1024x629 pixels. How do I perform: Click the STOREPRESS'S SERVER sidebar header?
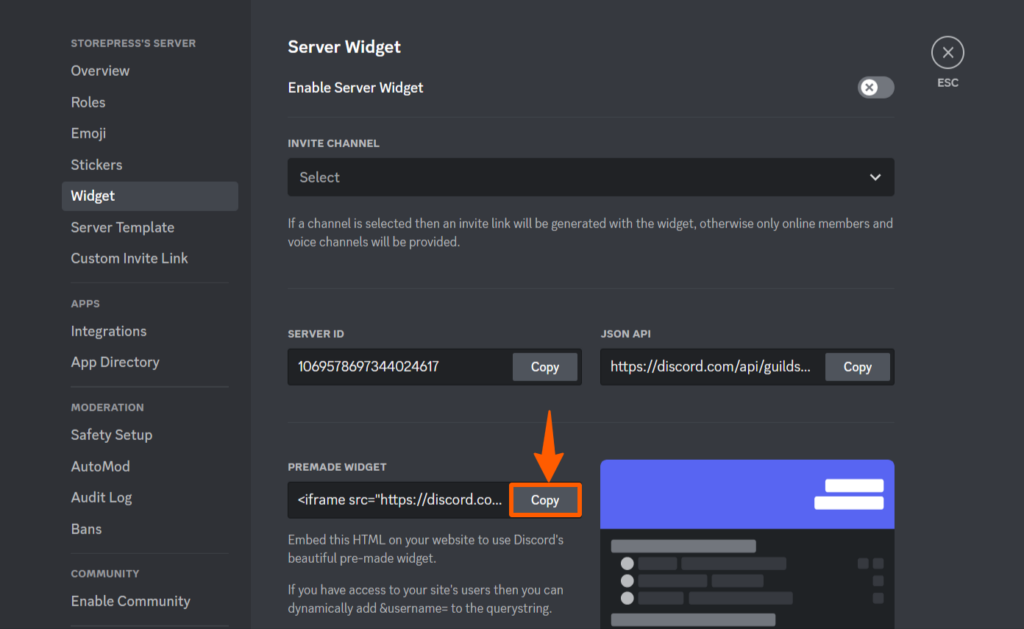coord(133,43)
